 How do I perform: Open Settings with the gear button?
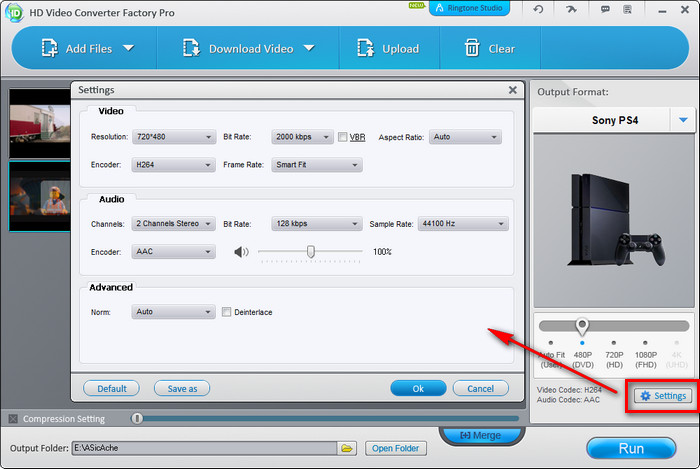[663, 396]
